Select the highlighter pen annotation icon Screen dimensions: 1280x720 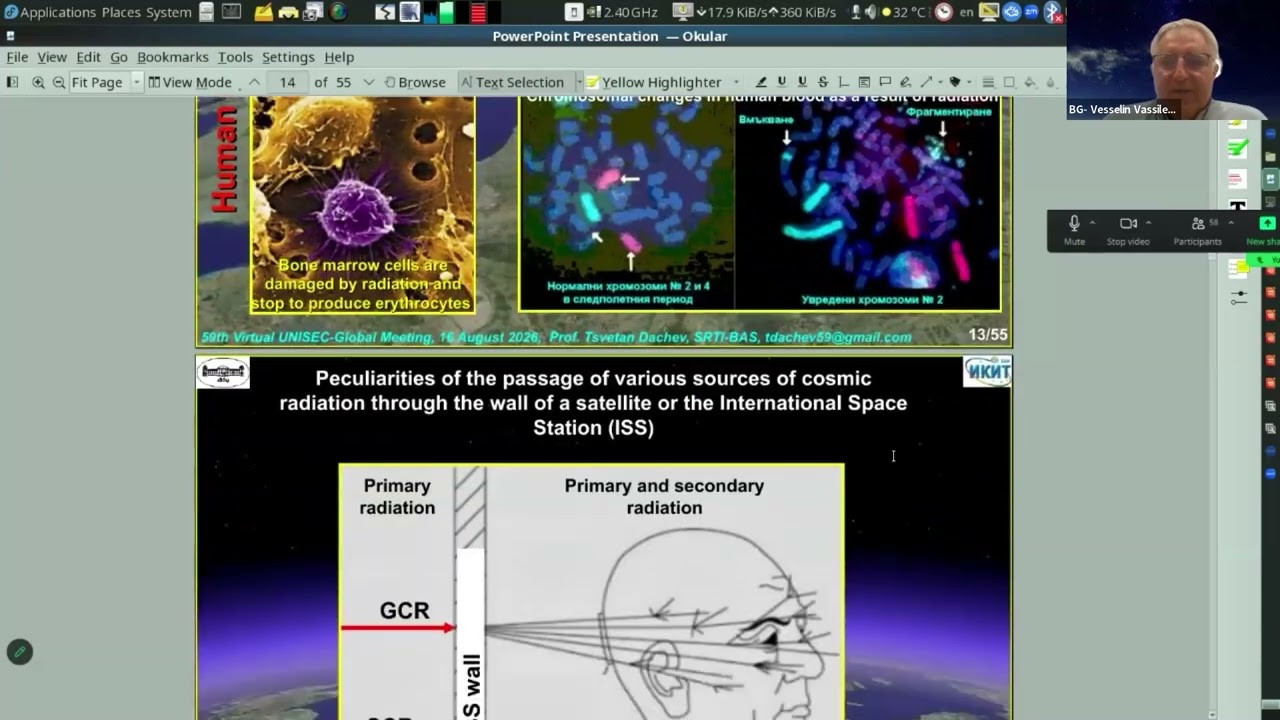tap(761, 82)
